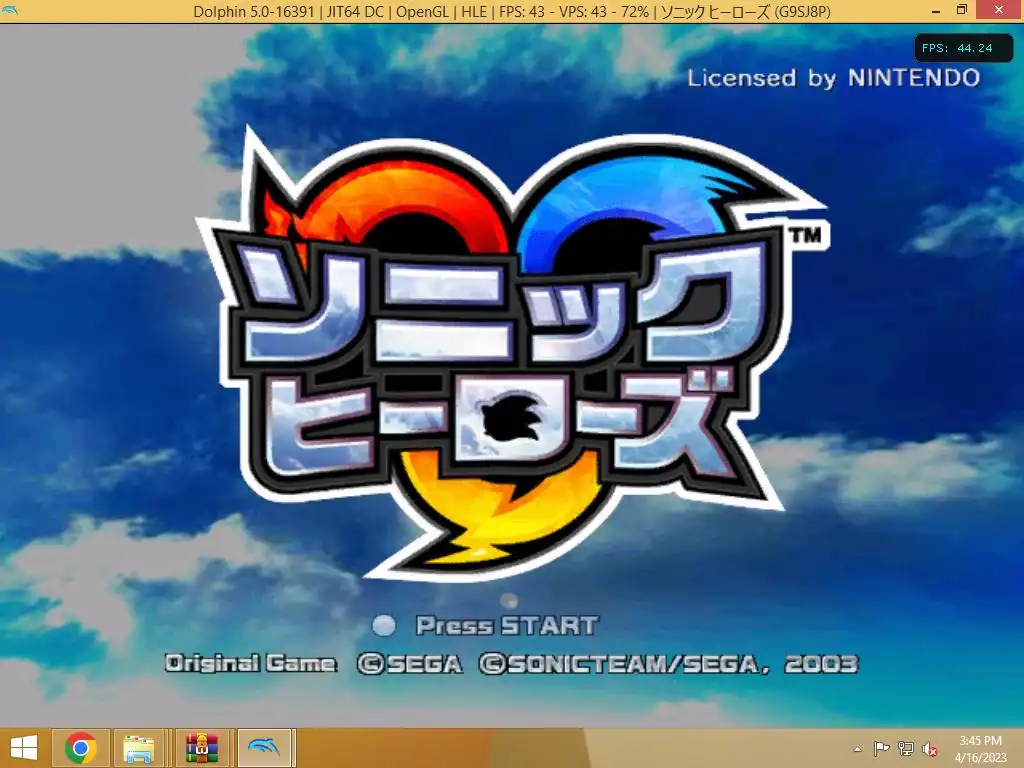This screenshot has width=1024, height=768.
Task: Open the clock showing 3:45 PM
Action: pos(980,741)
